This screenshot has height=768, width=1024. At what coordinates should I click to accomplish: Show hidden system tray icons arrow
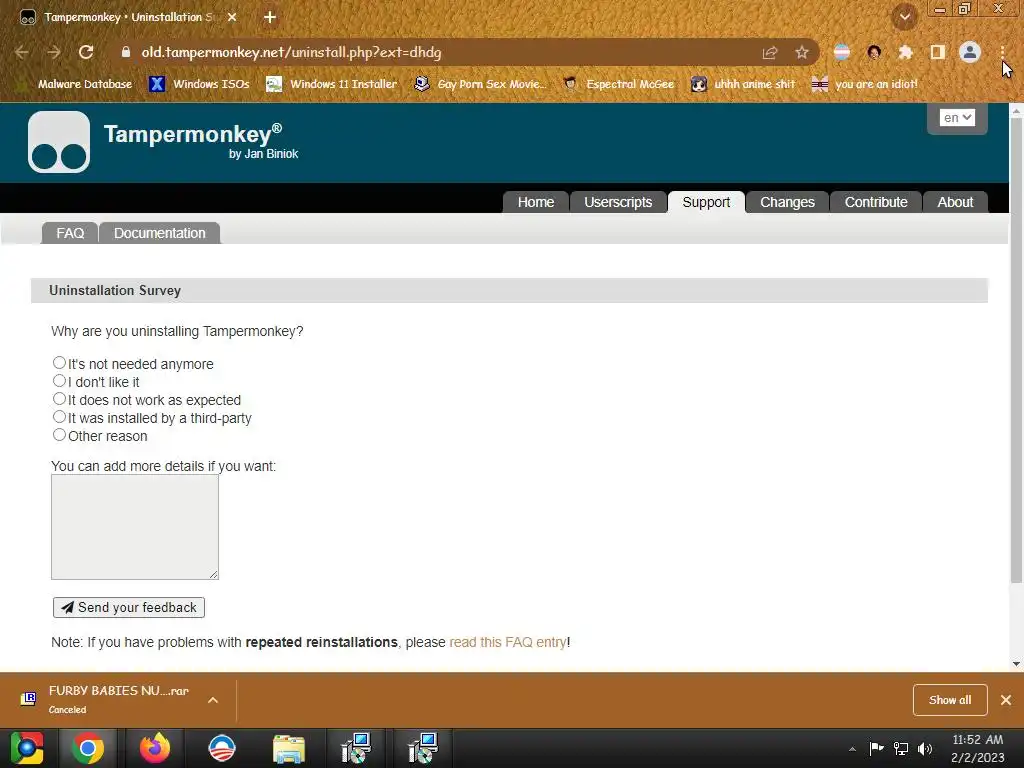pyautogui.click(x=852, y=749)
